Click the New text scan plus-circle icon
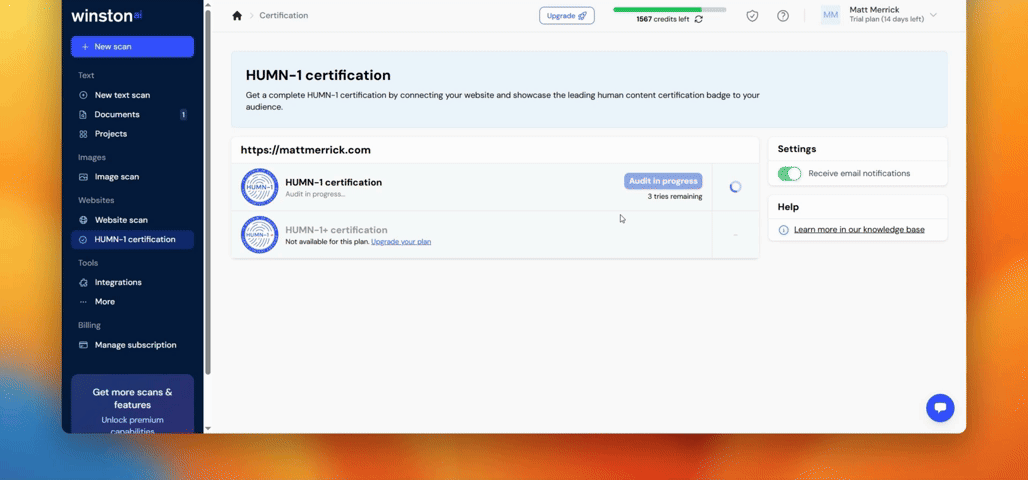Screen dimensions: 1028x480 pos(83,95)
